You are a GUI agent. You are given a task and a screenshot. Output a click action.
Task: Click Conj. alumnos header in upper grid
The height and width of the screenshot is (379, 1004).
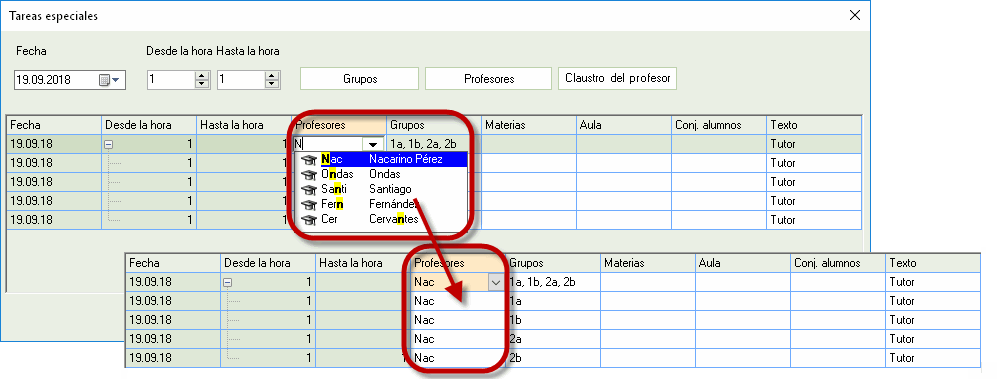(x=718, y=125)
